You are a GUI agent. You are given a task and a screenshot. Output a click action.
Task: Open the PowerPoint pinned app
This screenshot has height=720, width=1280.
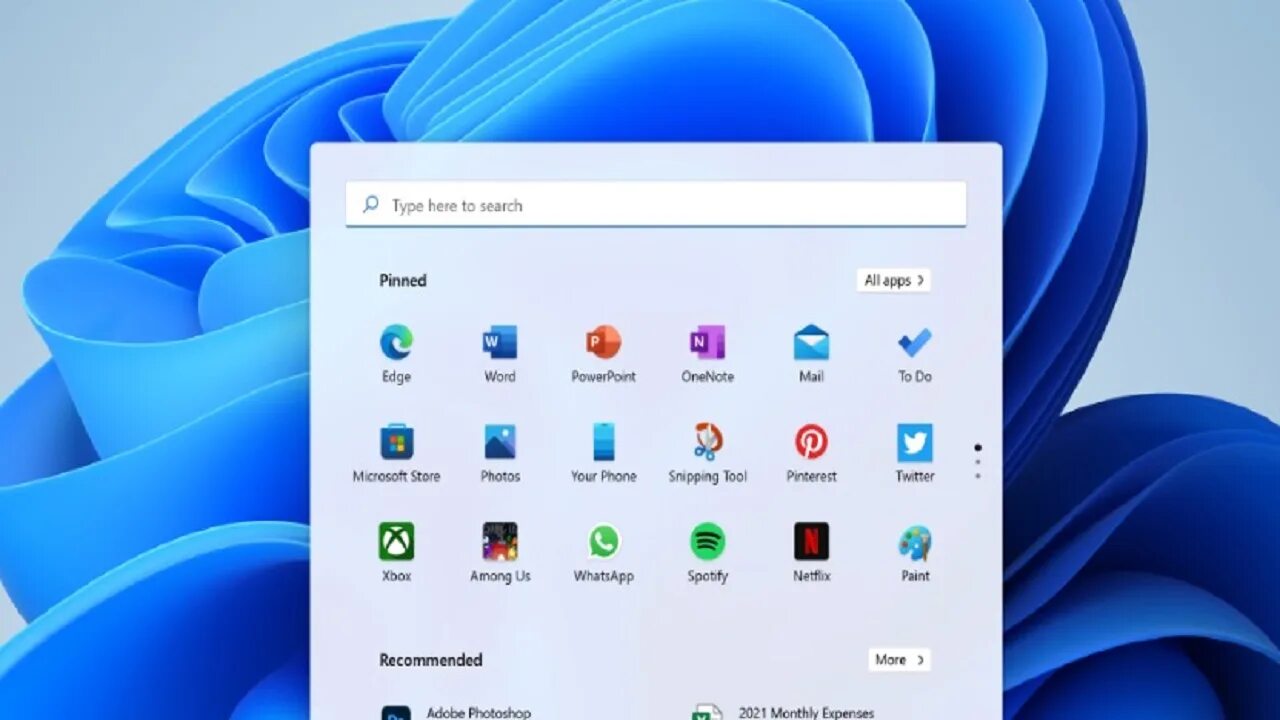(604, 344)
